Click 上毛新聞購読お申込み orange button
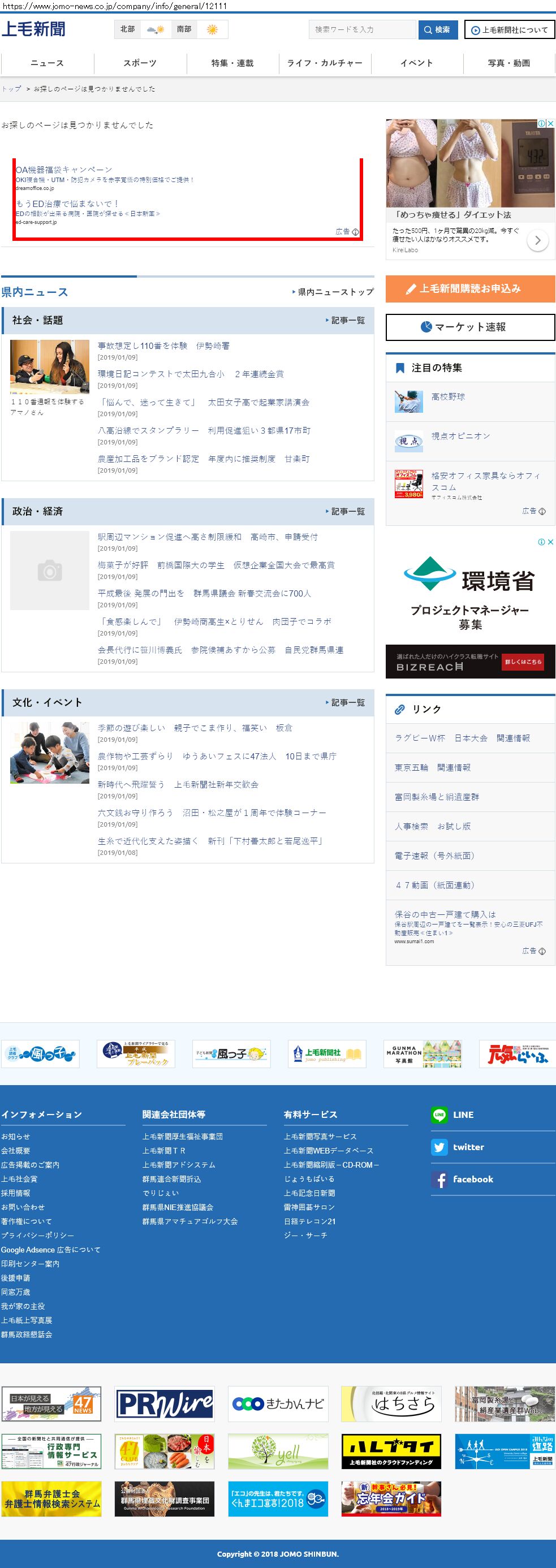Screen dimensions: 556x1568 click(x=469, y=288)
